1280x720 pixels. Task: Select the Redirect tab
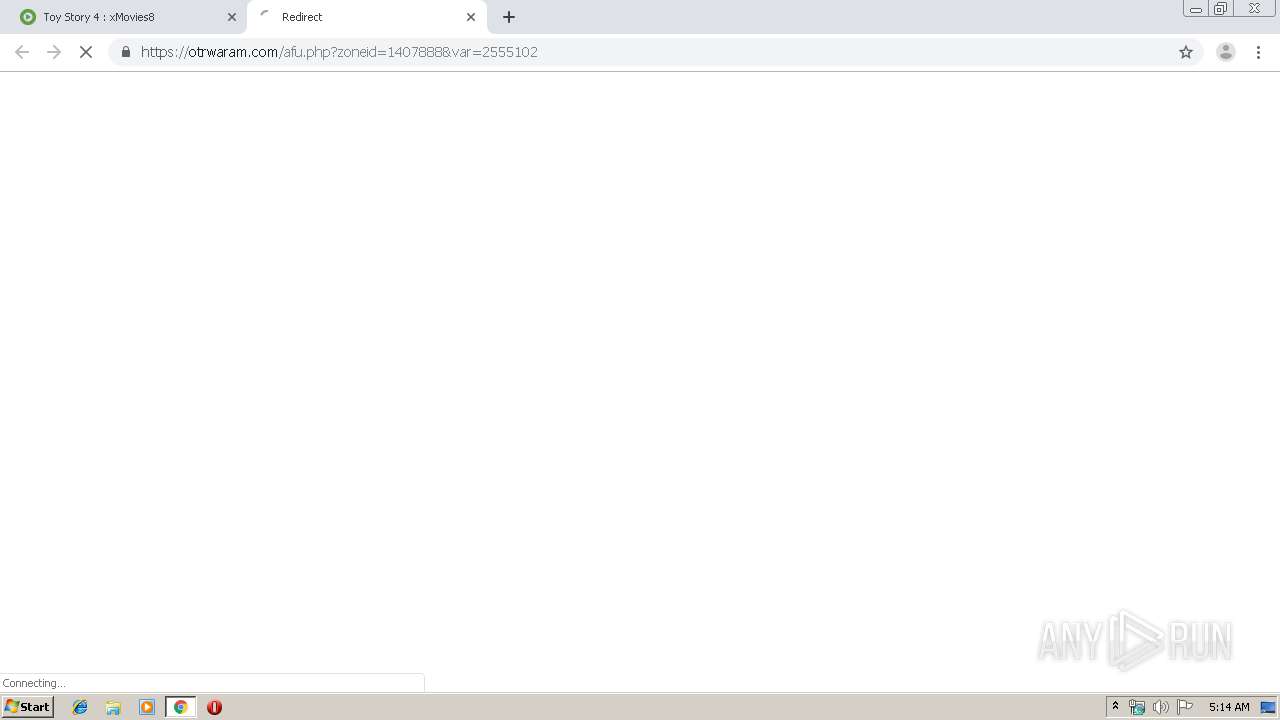(367, 17)
